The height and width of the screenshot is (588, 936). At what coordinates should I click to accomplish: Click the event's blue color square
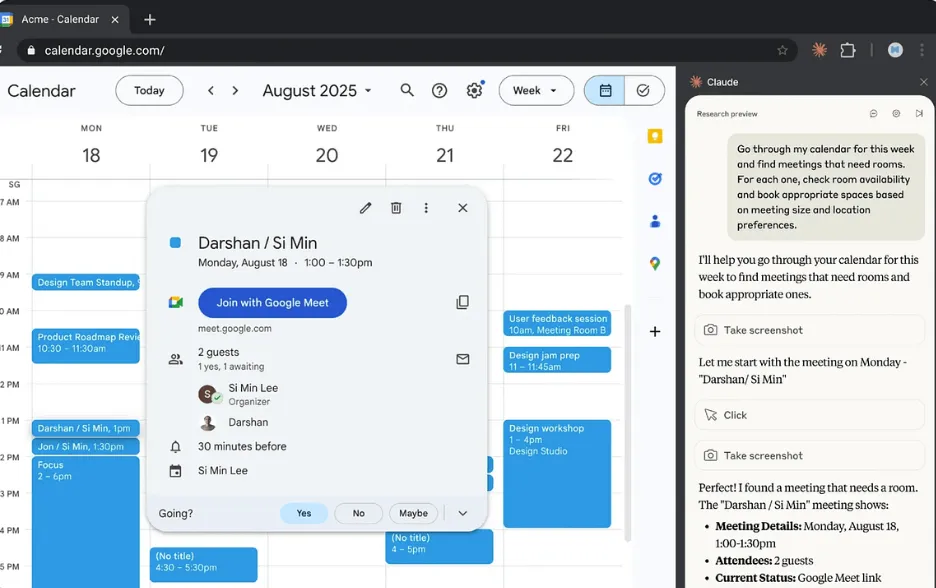click(x=175, y=242)
